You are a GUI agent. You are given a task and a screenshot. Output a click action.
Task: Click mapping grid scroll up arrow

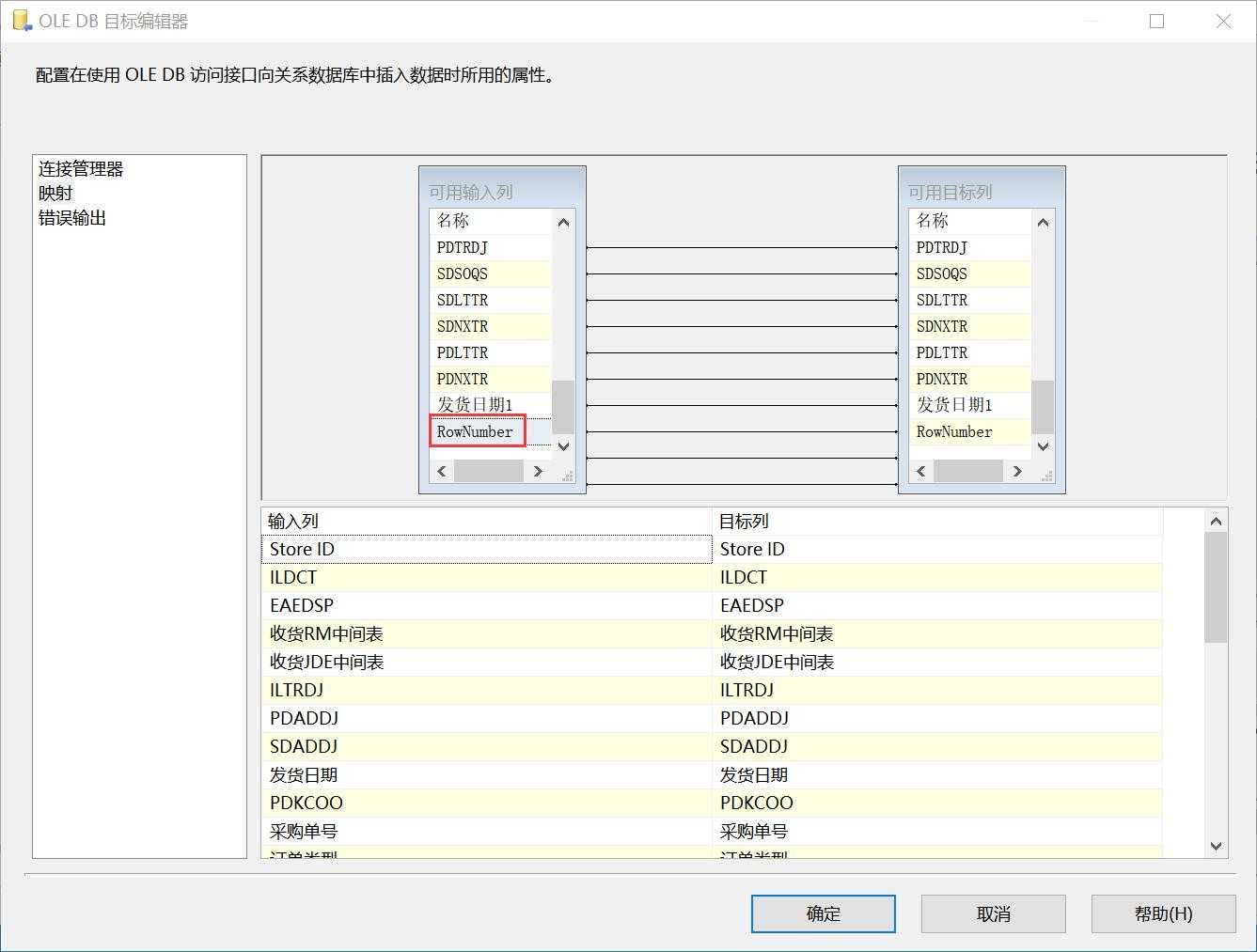click(1216, 521)
